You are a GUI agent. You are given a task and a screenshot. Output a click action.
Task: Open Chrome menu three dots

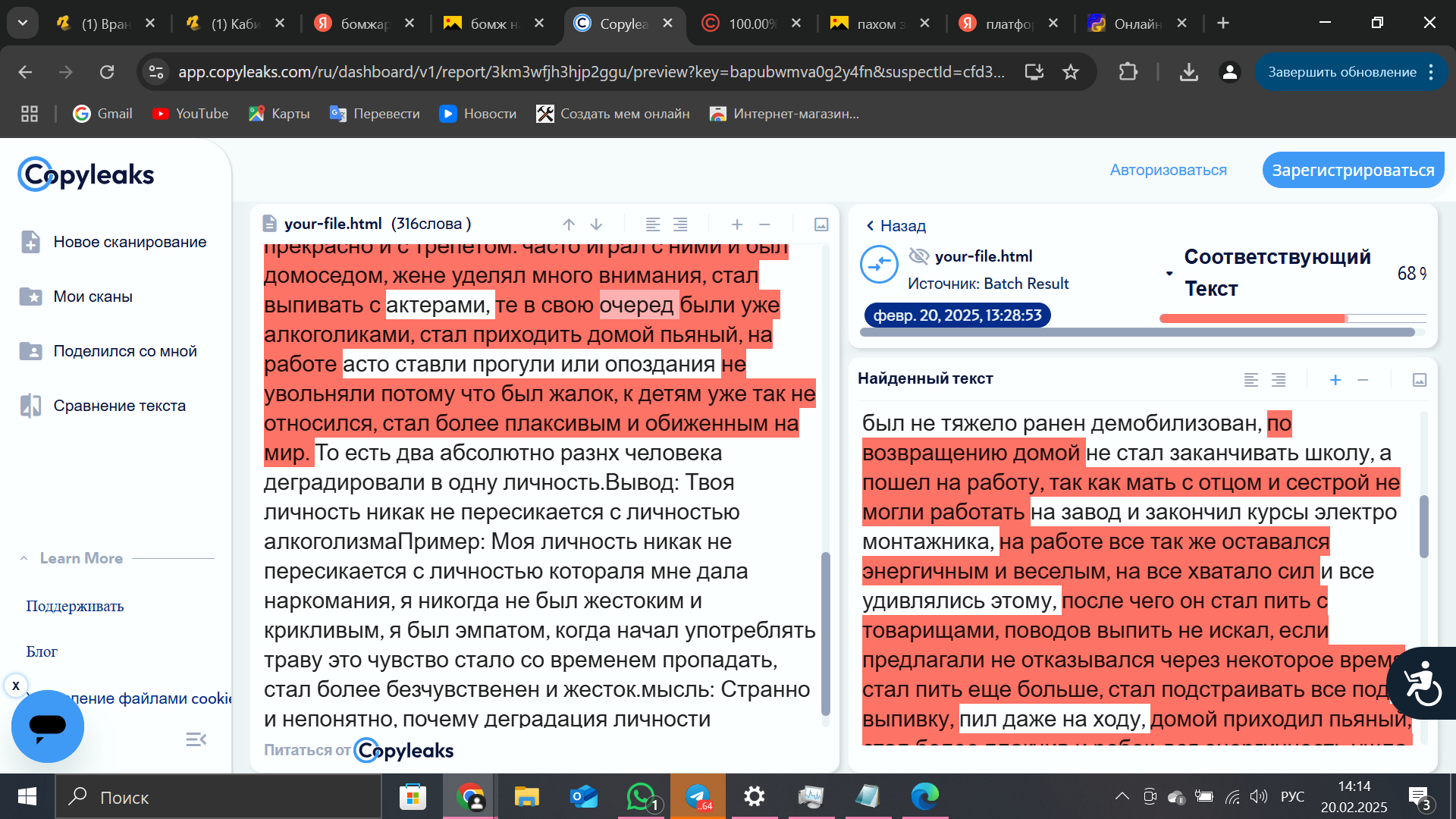(1431, 72)
